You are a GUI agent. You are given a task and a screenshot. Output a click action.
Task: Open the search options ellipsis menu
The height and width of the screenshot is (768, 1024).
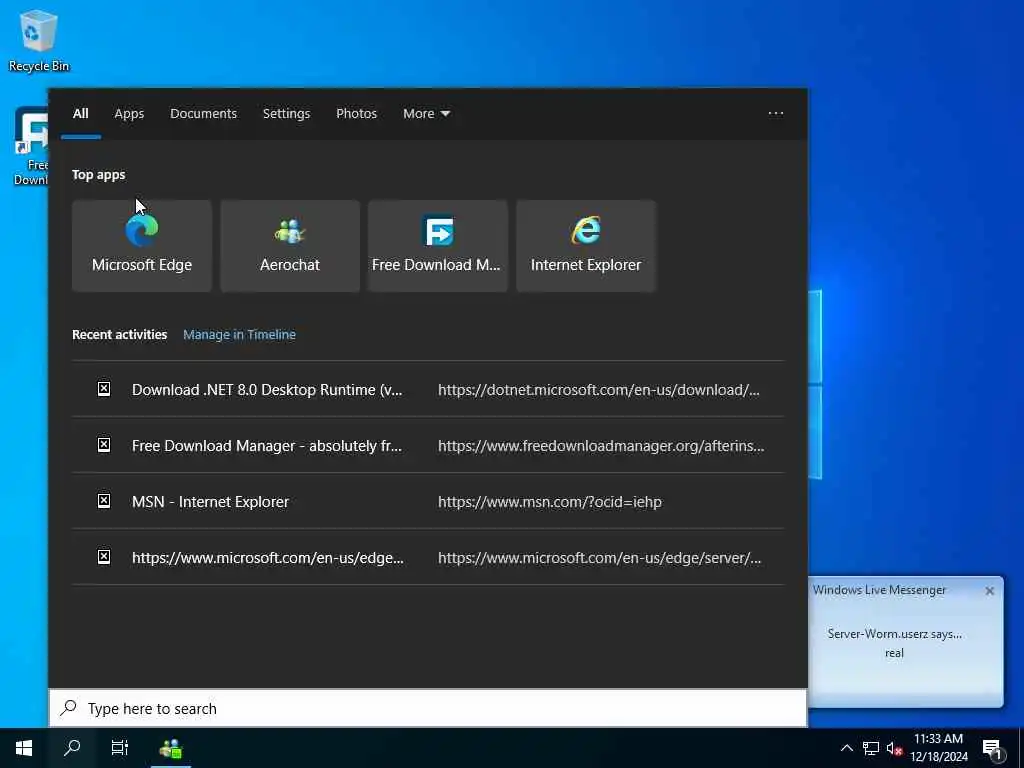point(776,113)
